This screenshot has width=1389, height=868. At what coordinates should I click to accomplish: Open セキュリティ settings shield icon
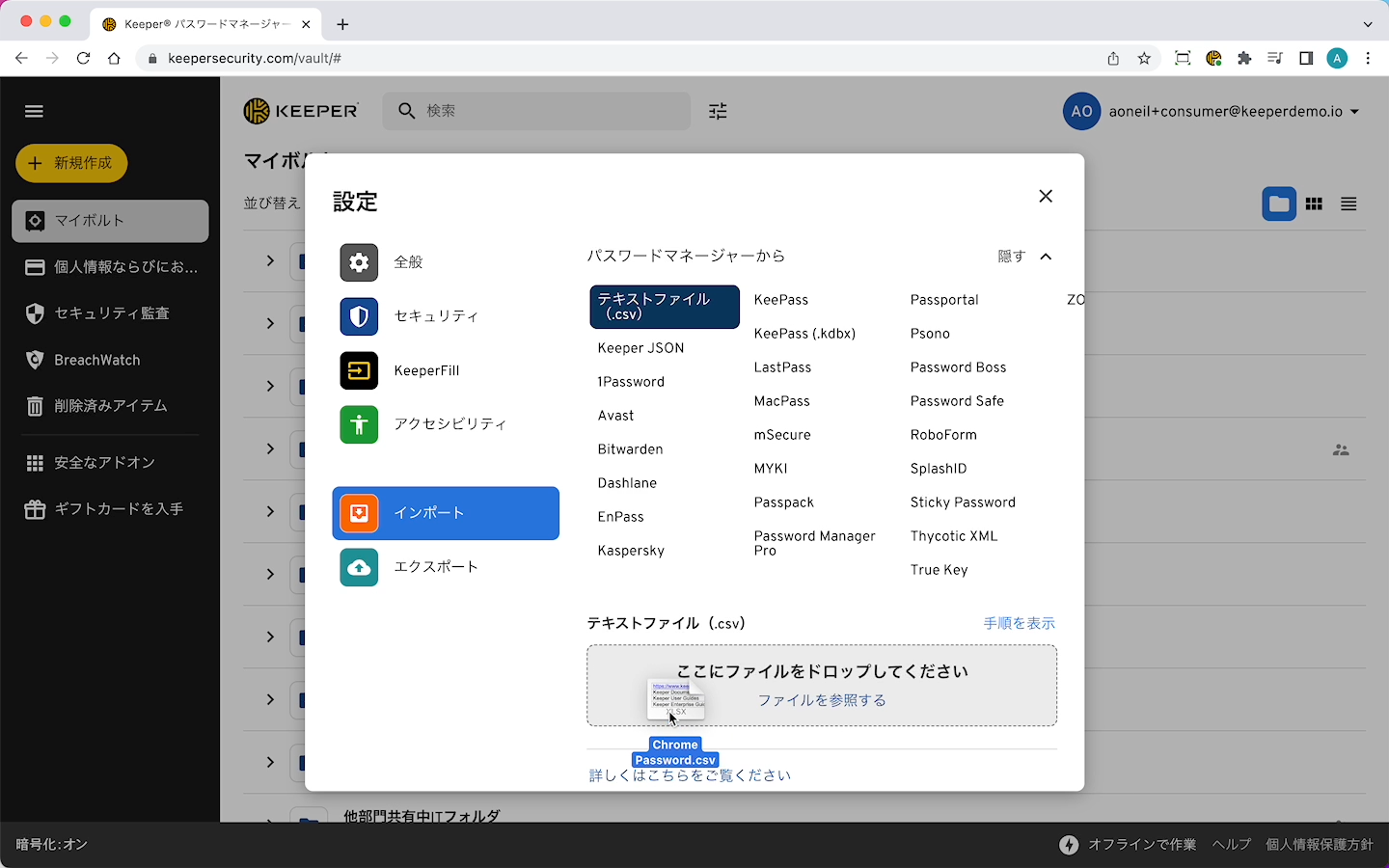pos(359,316)
